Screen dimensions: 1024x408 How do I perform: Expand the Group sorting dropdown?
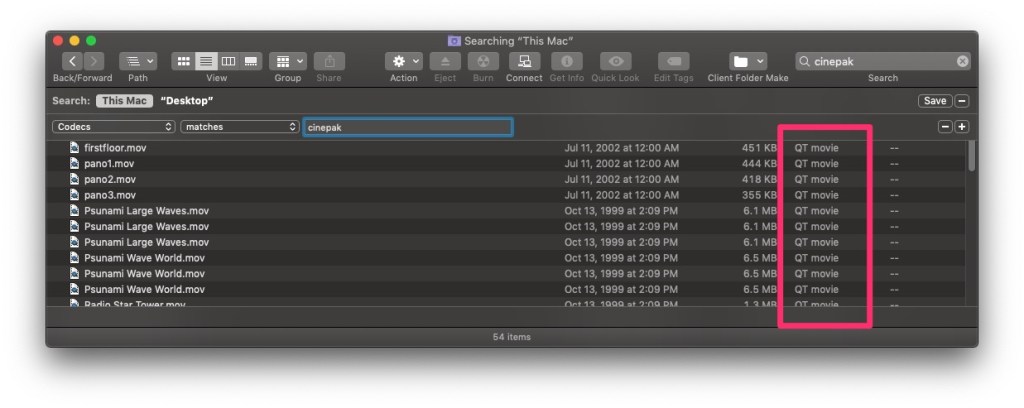coord(288,61)
